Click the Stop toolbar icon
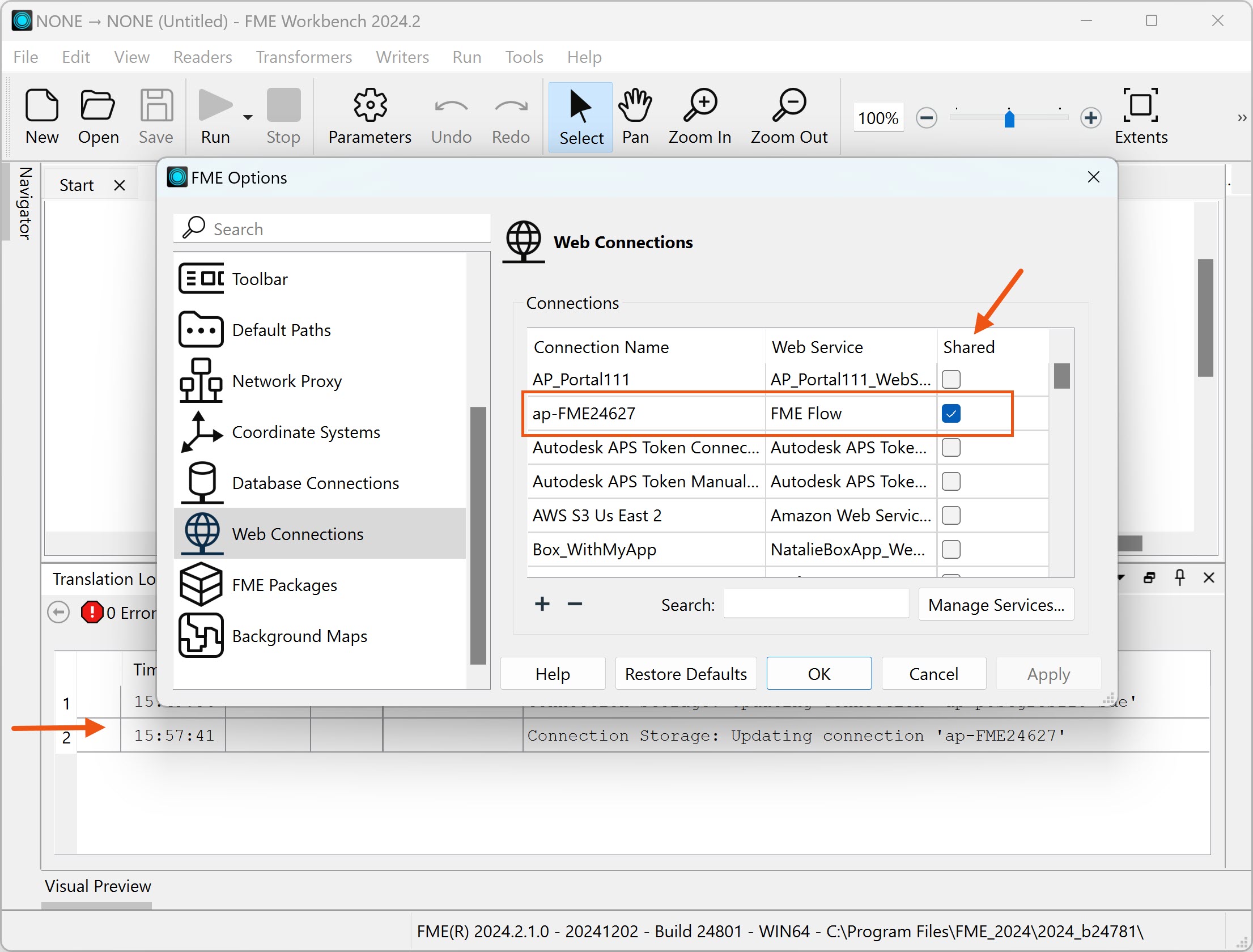Image resolution: width=1253 pixels, height=952 pixels. click(x=283, y=117)
